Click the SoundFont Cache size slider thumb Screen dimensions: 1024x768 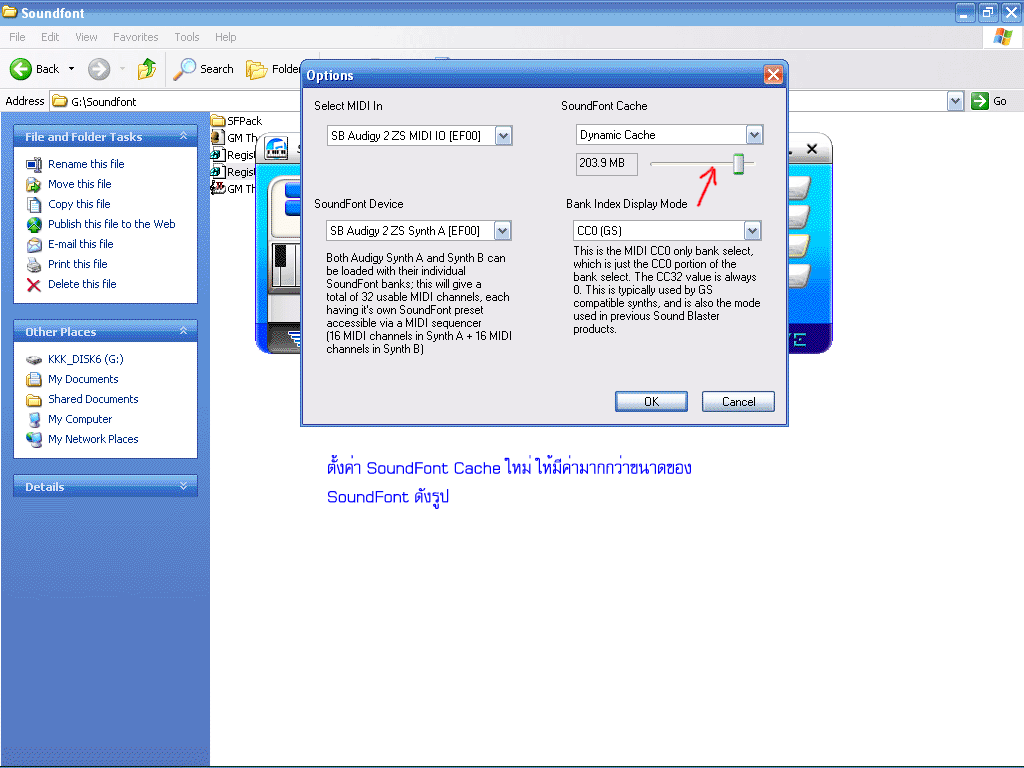coord(738,164)
